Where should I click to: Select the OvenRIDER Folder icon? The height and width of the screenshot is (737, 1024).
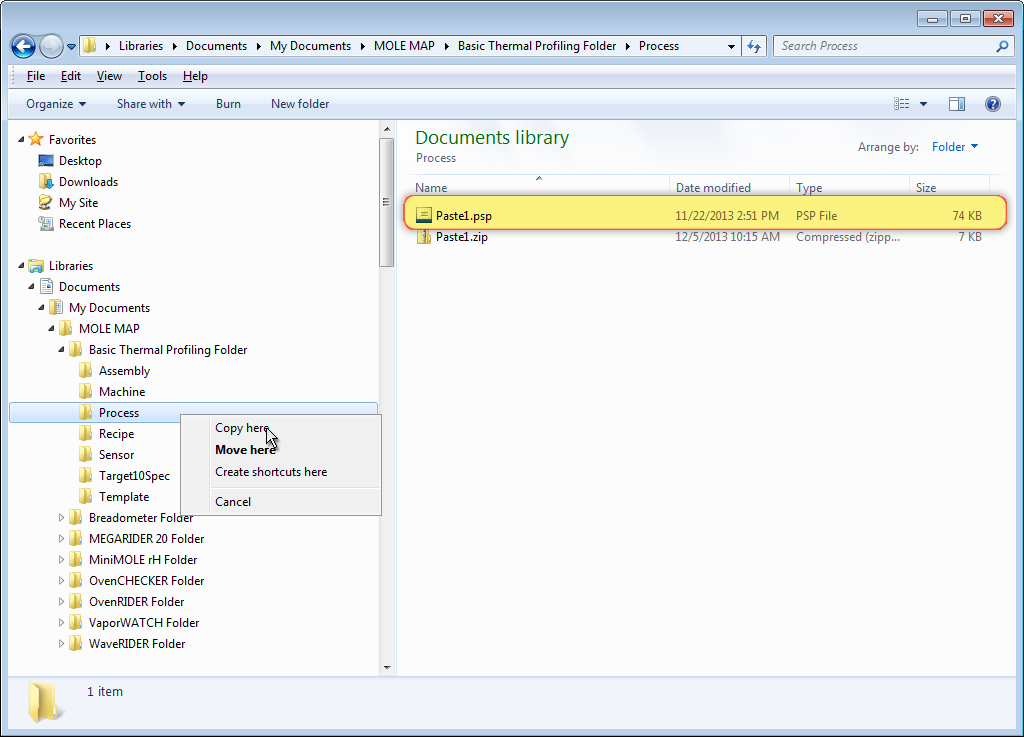76,601
